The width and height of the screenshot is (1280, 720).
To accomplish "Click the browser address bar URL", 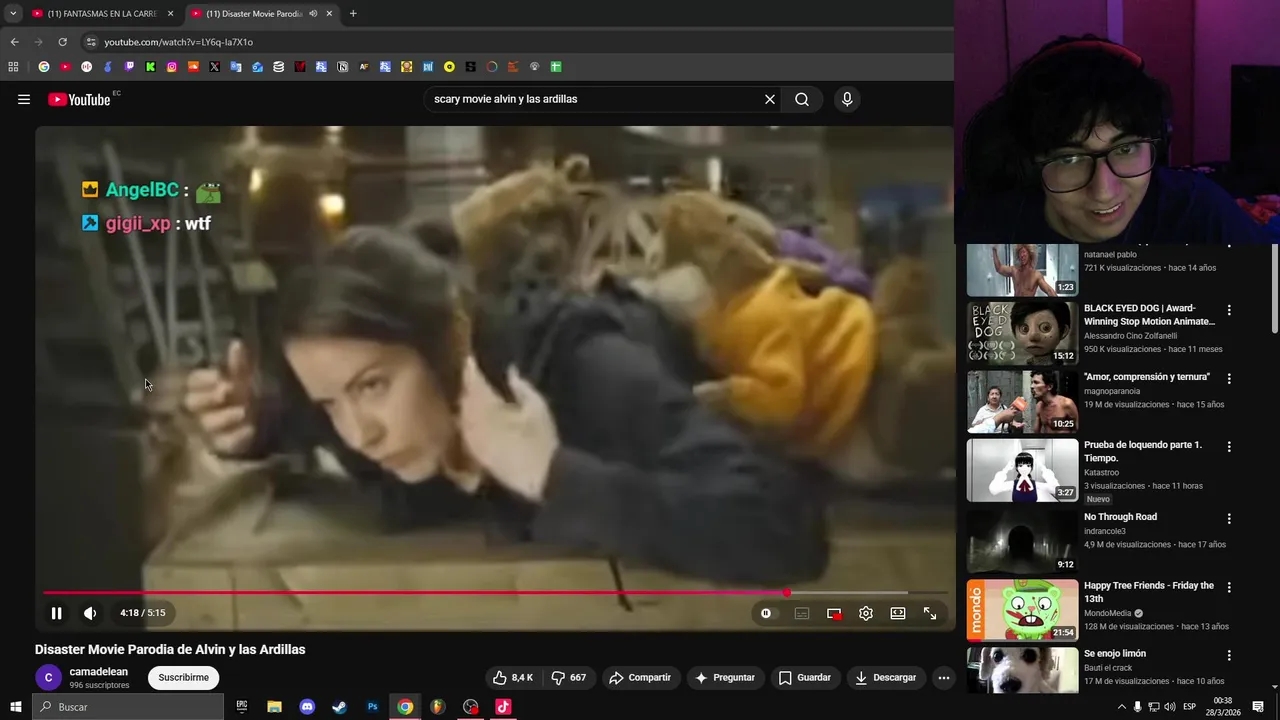I will click(x=179, y=42).
